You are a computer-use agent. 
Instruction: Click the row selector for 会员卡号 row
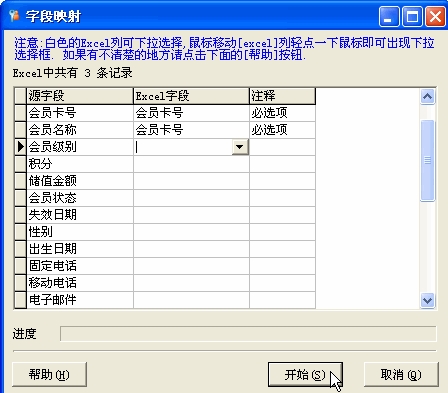20,113
